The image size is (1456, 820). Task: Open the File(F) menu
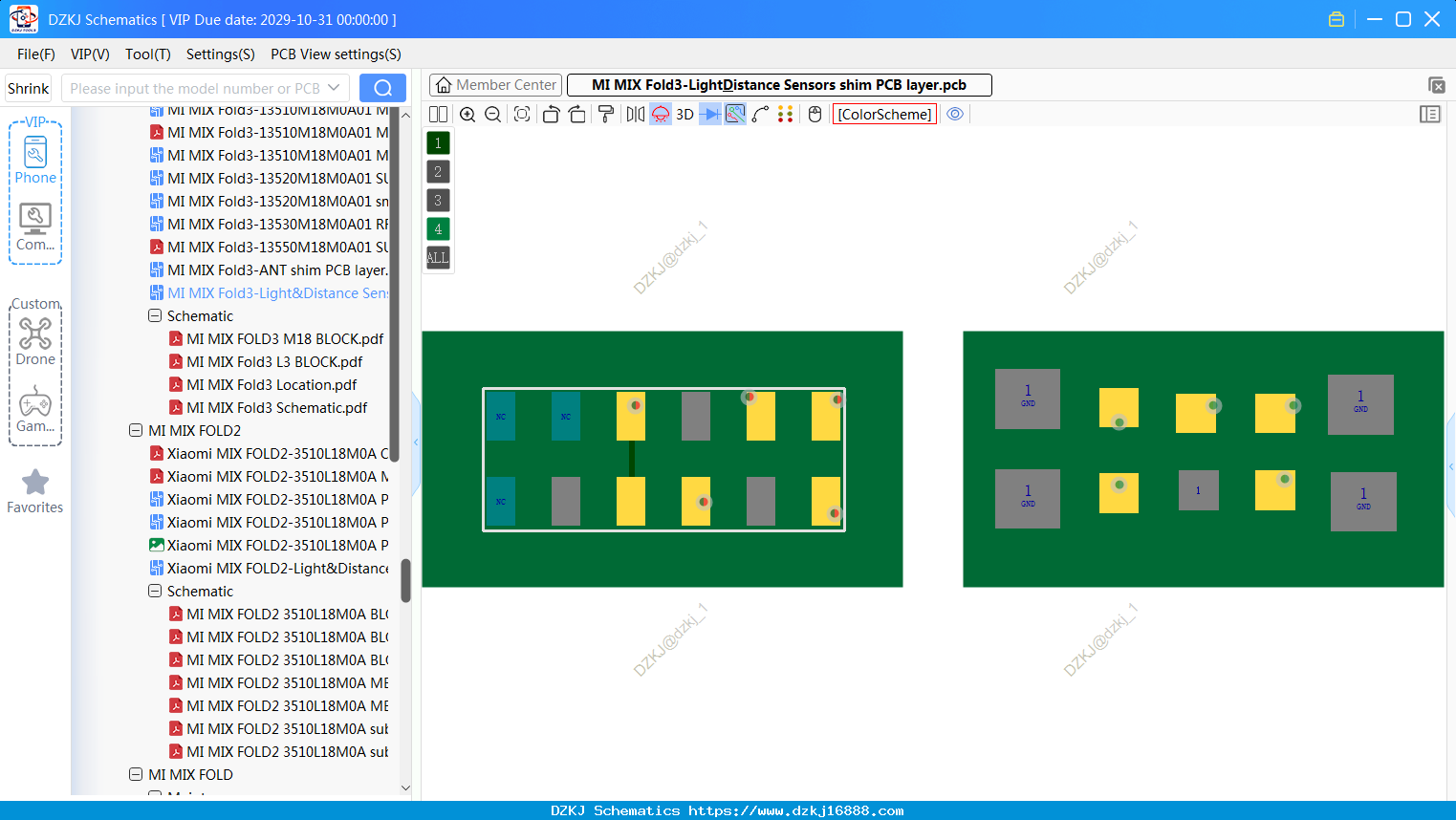pyautogui.click(x=36, y=54)
